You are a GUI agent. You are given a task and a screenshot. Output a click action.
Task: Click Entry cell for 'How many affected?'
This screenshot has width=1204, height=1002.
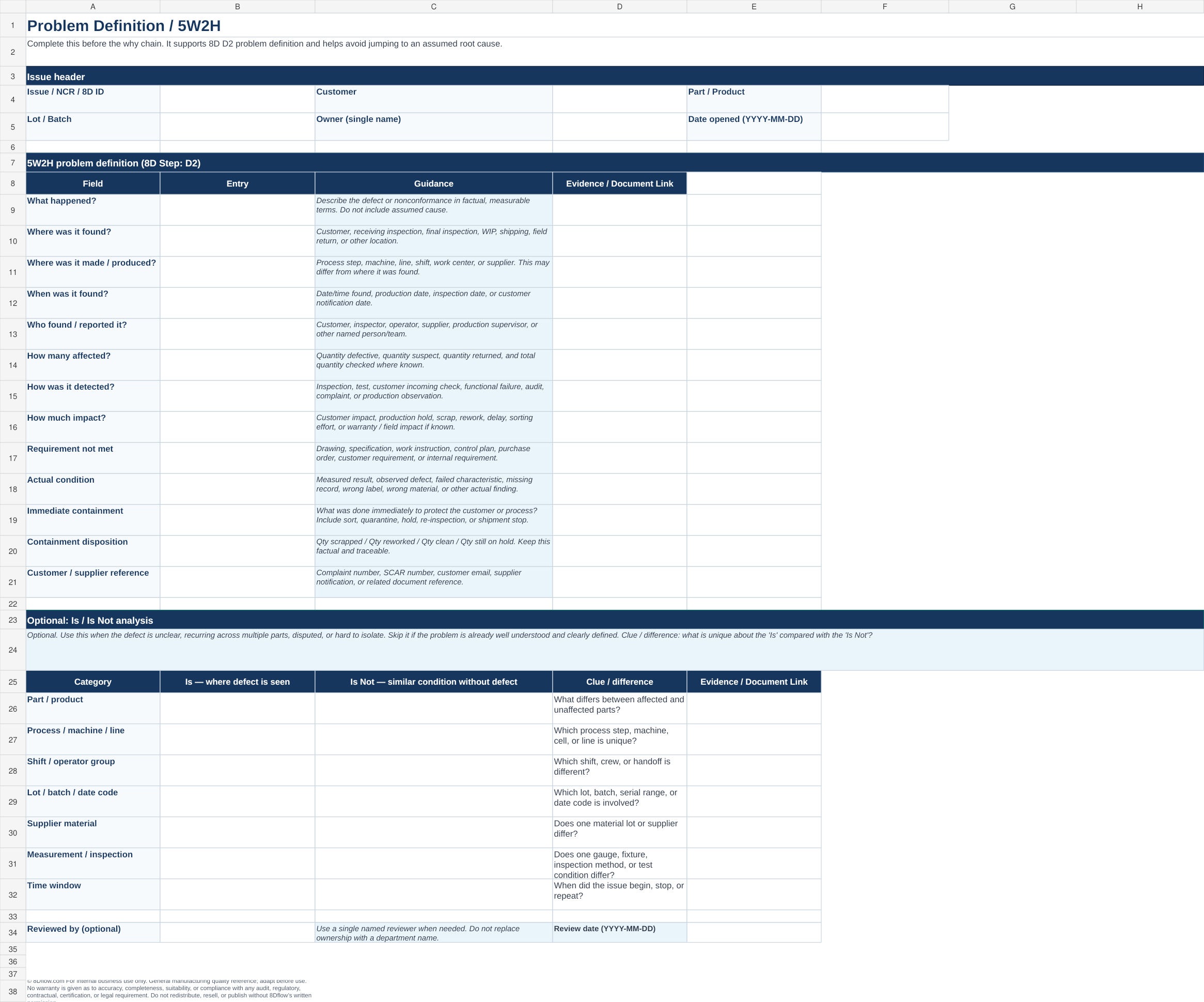pyautogui.click(x=238, y=365)
